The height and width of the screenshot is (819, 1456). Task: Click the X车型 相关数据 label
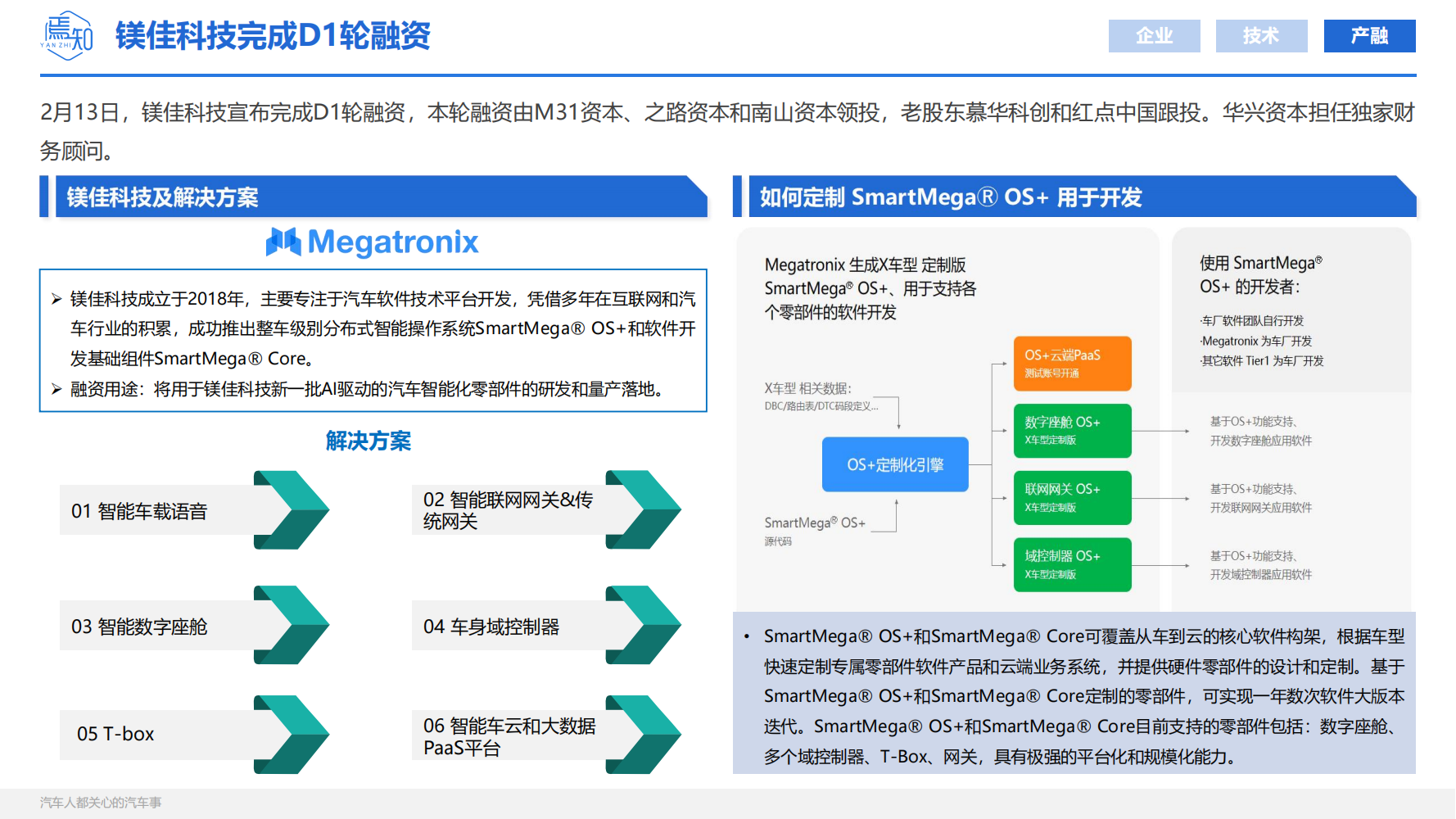pyautogui.click(x=808, y=388)
